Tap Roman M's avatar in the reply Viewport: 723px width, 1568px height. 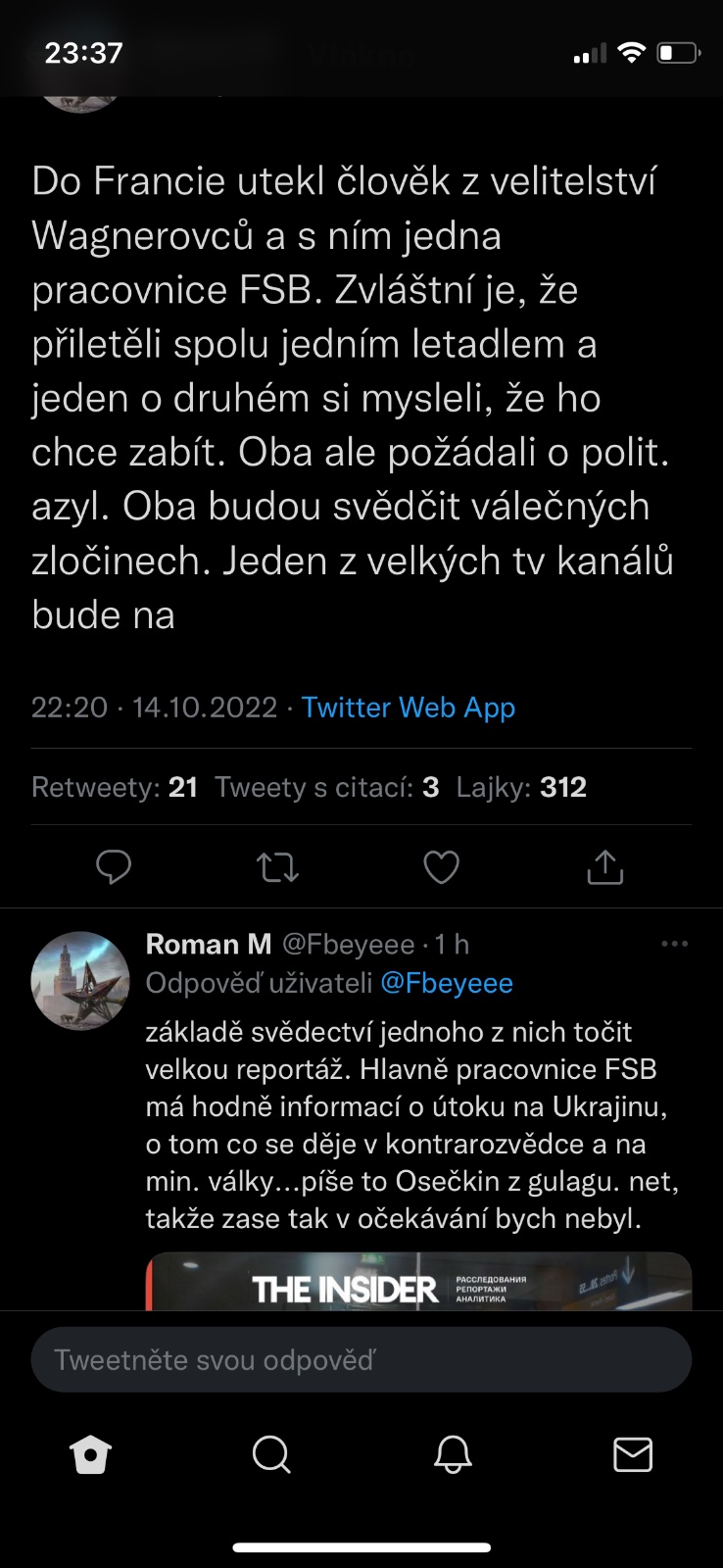(80, 980)
